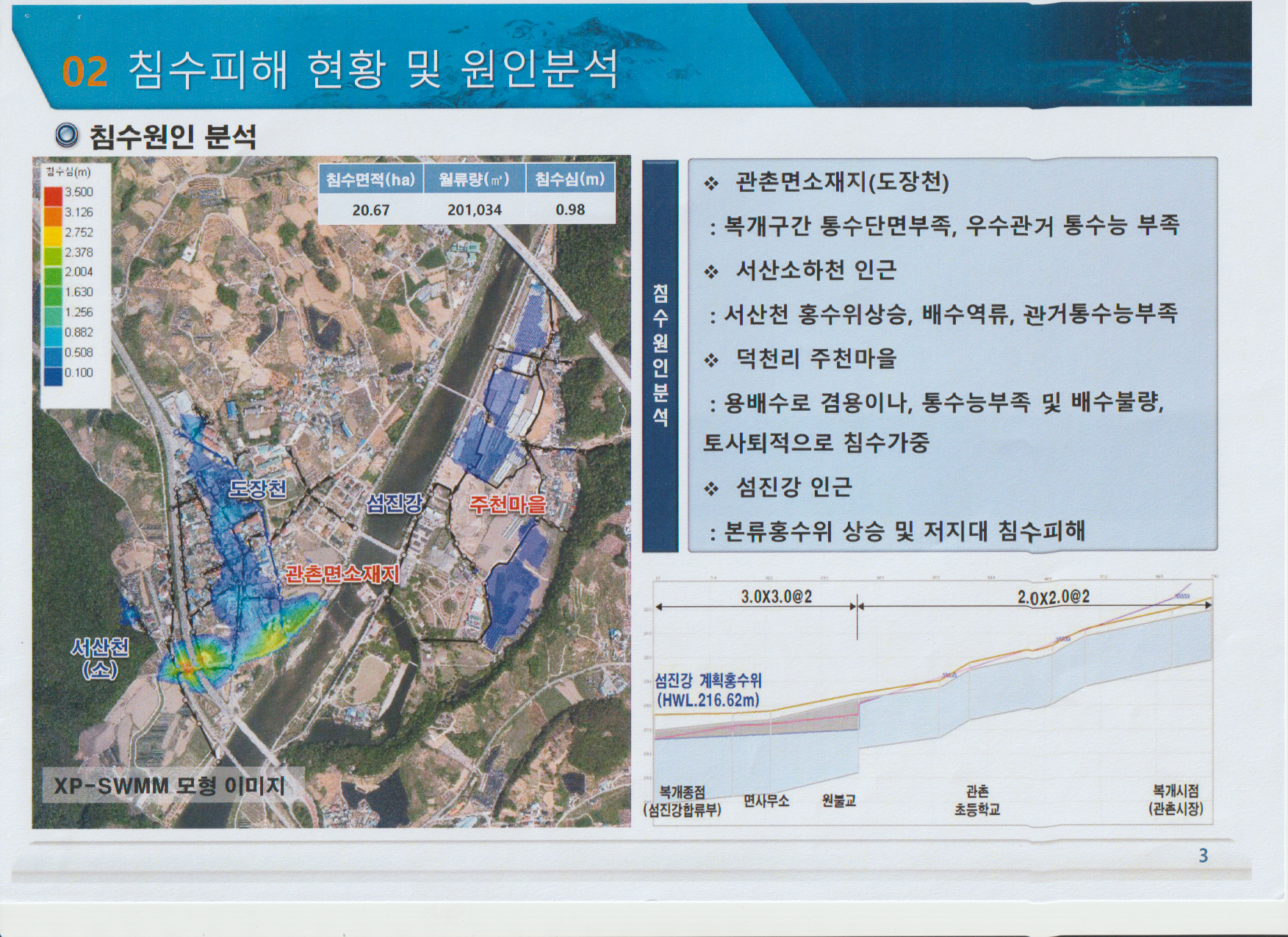Click the diamond bullet before 관촌면소재지(도장천)
The height and width of the screenshot is (937, 1288).
(711, 183)
